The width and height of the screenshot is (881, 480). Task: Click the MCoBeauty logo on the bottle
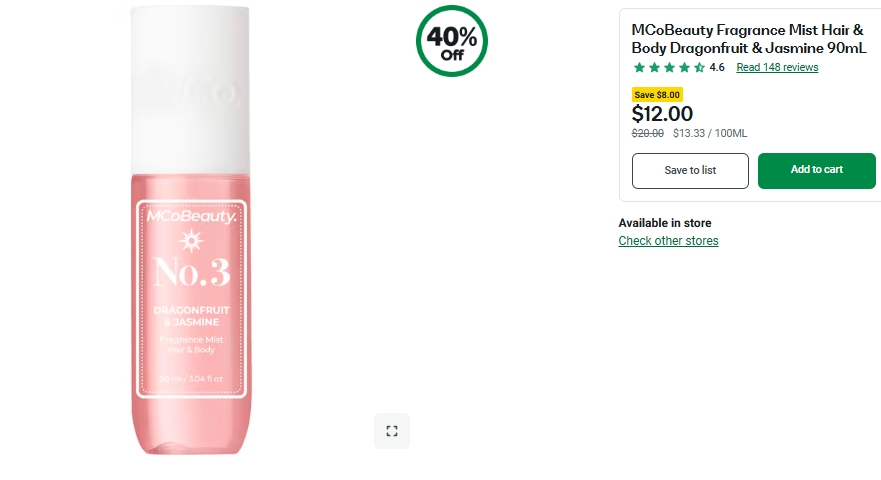click(190, 216)
